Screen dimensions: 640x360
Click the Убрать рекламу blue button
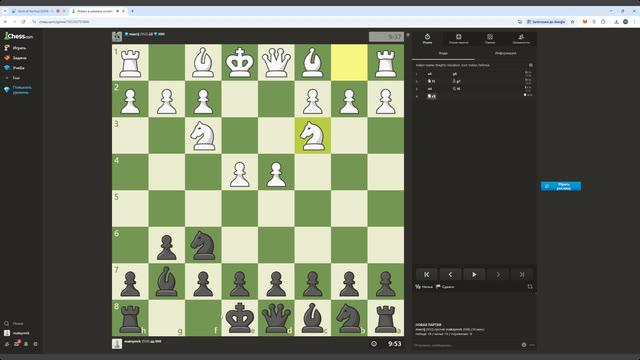pos(561,186)
